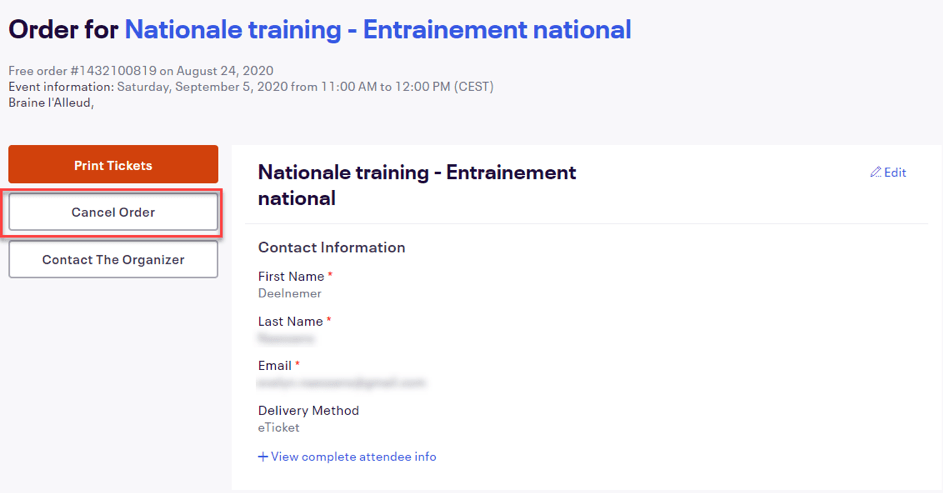Click the event title inside the white panel
943x493 pixels.
[x=416, y=185]
